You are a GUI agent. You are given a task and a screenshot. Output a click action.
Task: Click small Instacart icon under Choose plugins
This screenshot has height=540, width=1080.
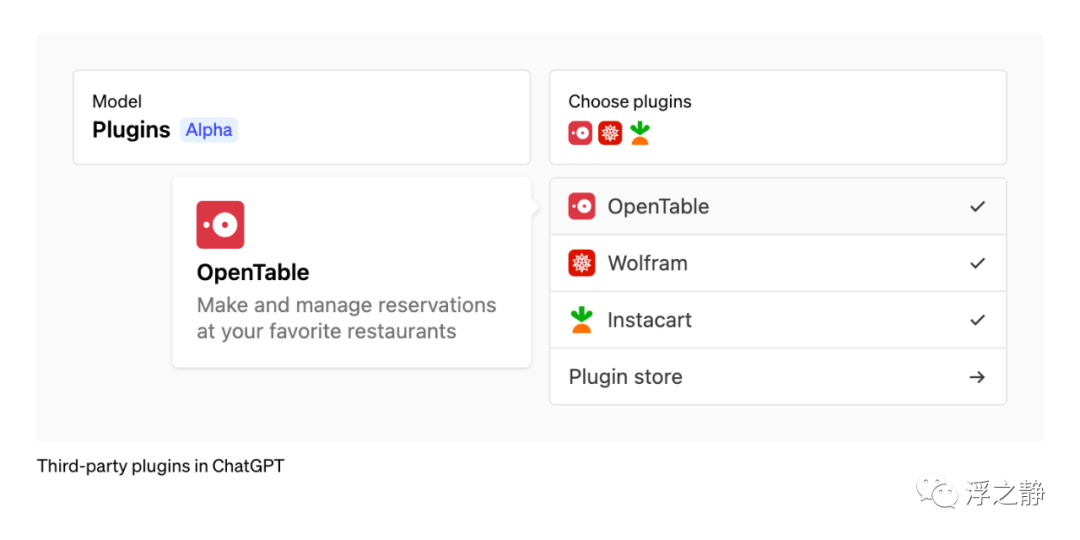(x=640, y=133)
